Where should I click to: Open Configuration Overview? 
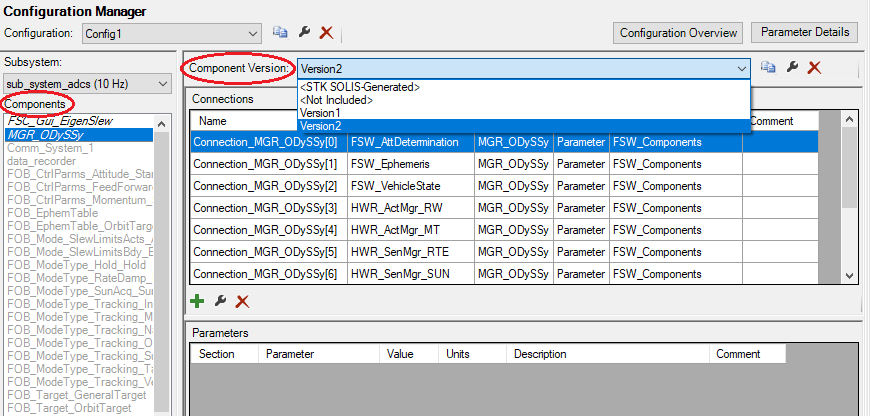(678, 33)
